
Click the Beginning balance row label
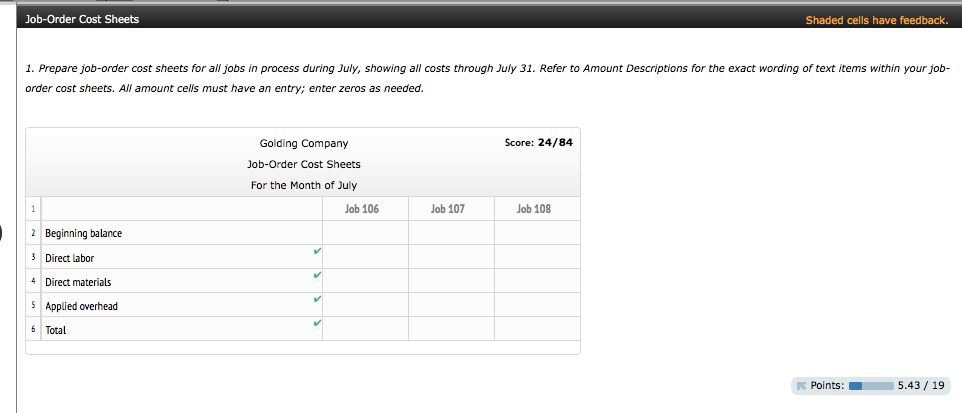point(83,233)
